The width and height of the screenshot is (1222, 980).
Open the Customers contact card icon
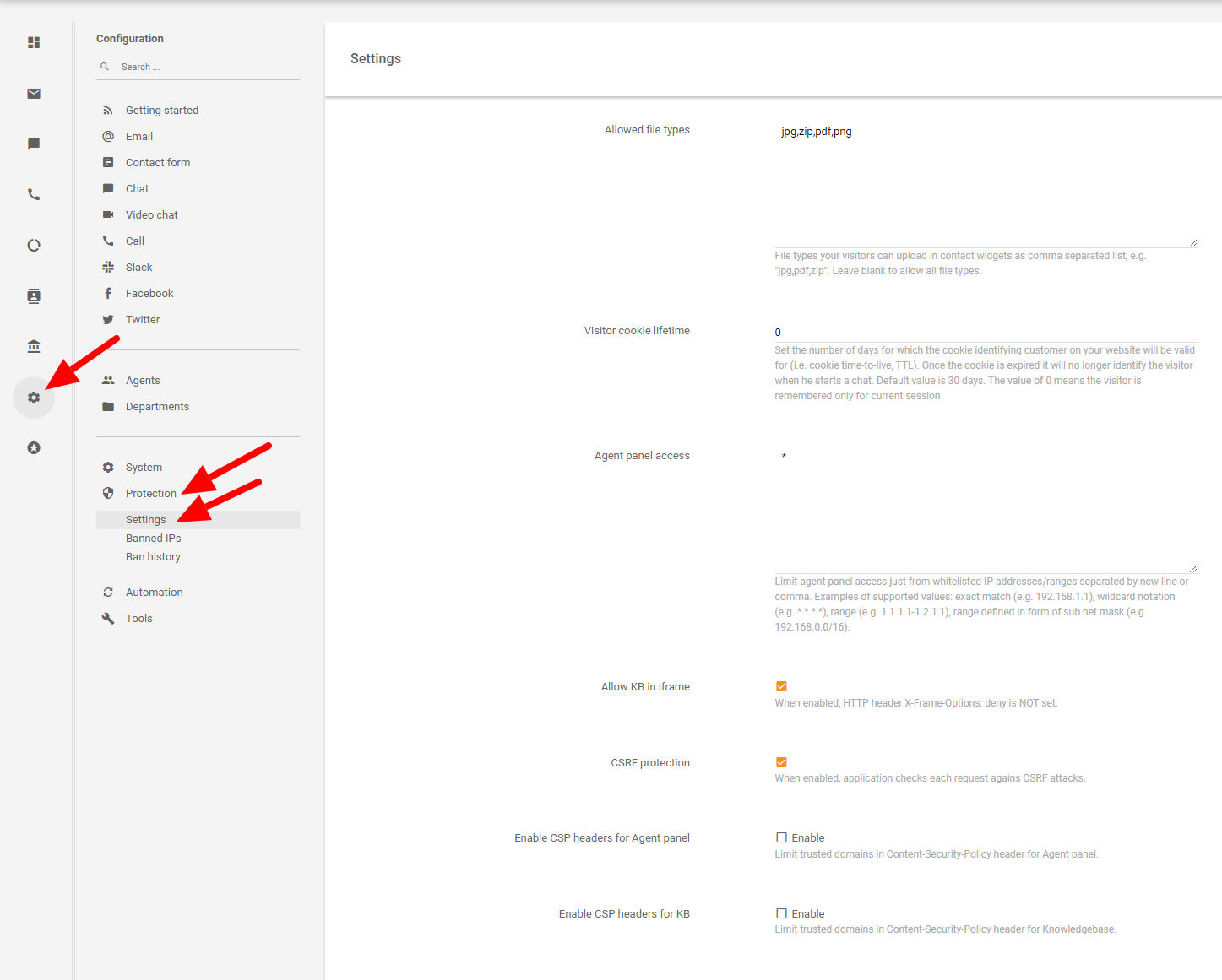click(x=34, y=296)
